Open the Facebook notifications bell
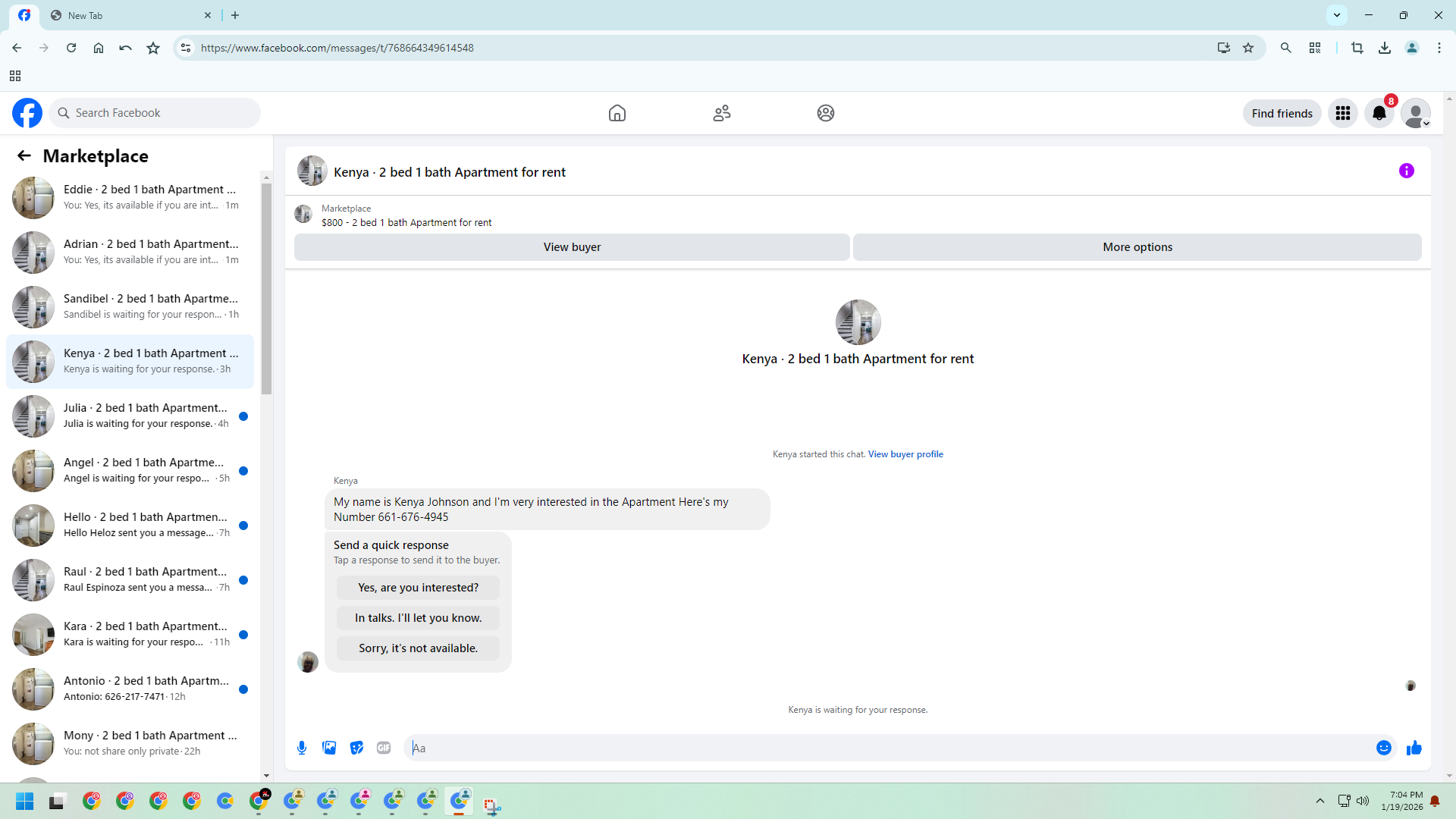Viewport: 1456px width, 819px height. [x=1379, y=113]
